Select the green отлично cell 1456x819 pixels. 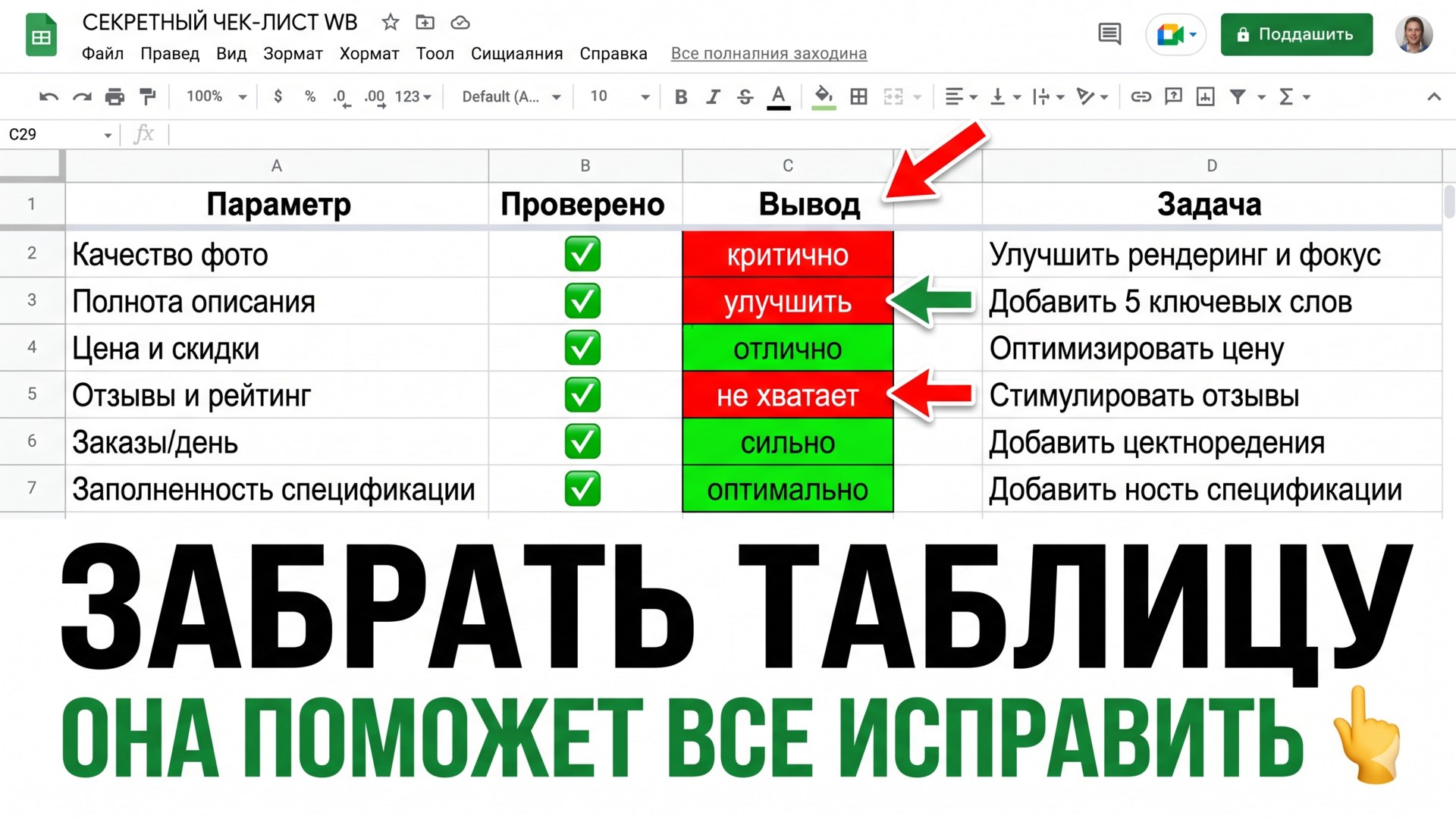tap(788, 348)
